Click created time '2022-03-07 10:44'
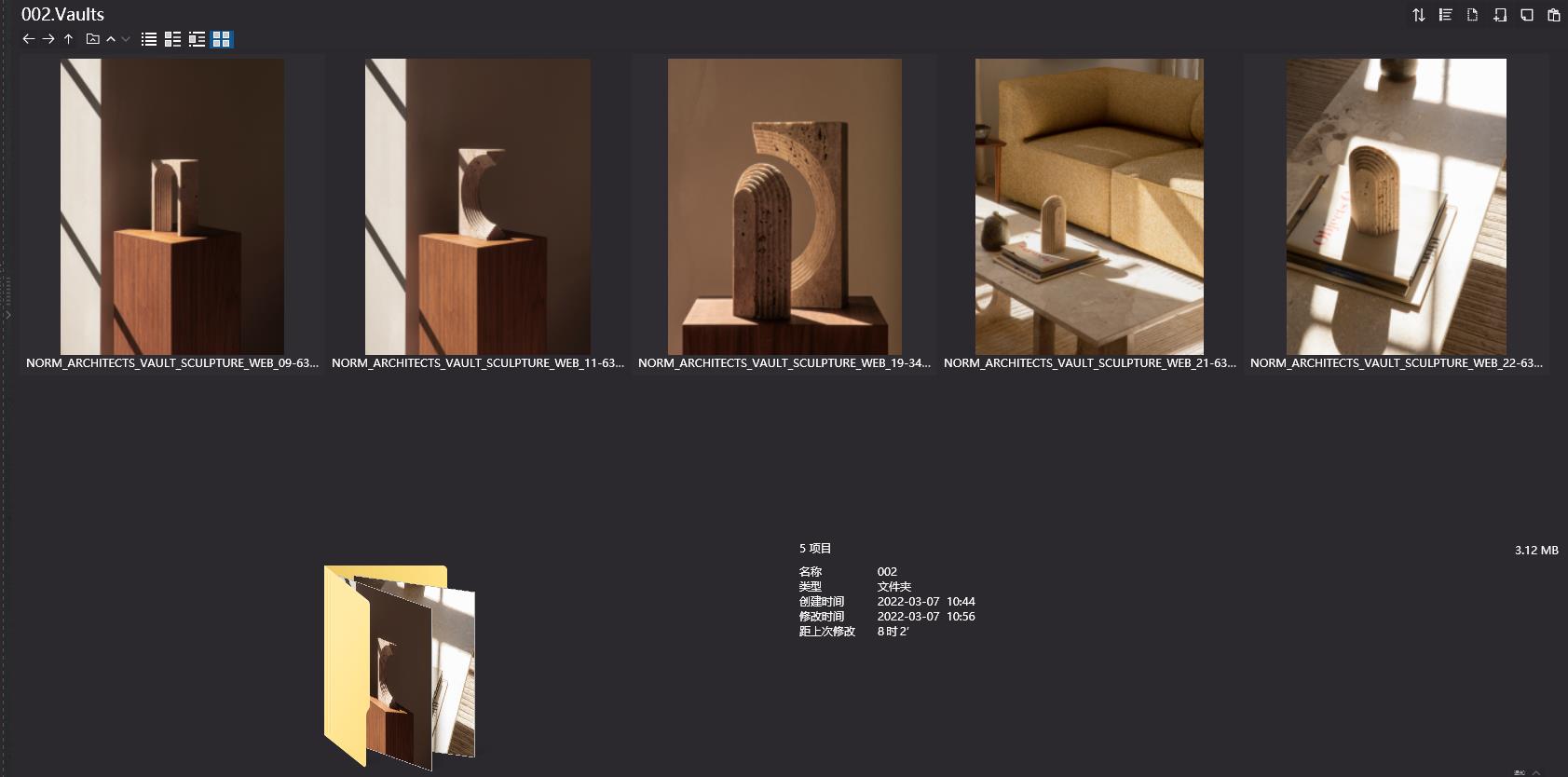The width and height of the screenshot is (1568, 777). (x=926, y=602)
